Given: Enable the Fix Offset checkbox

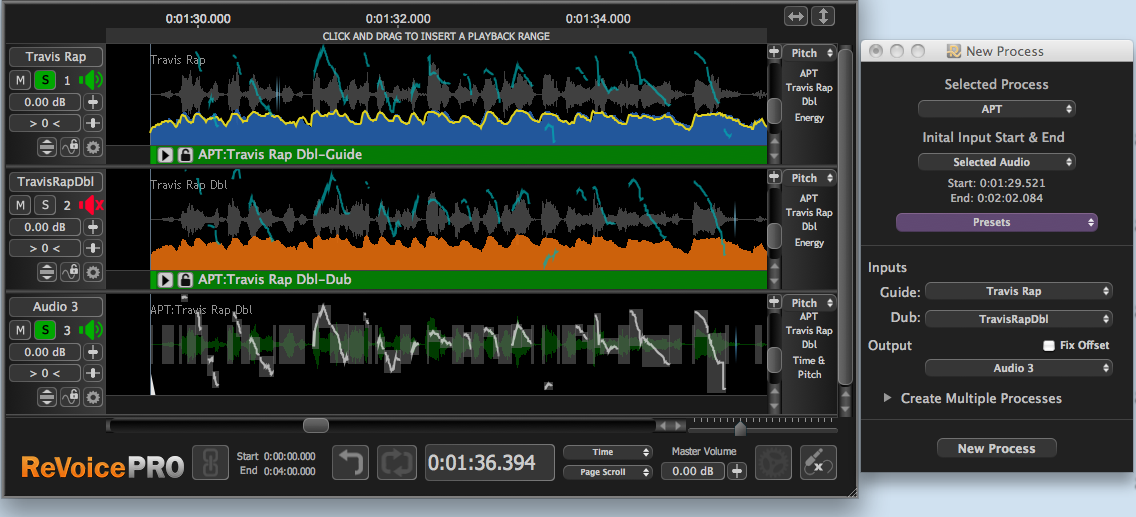Looking at the screenshot, I should click(1049, 345).
